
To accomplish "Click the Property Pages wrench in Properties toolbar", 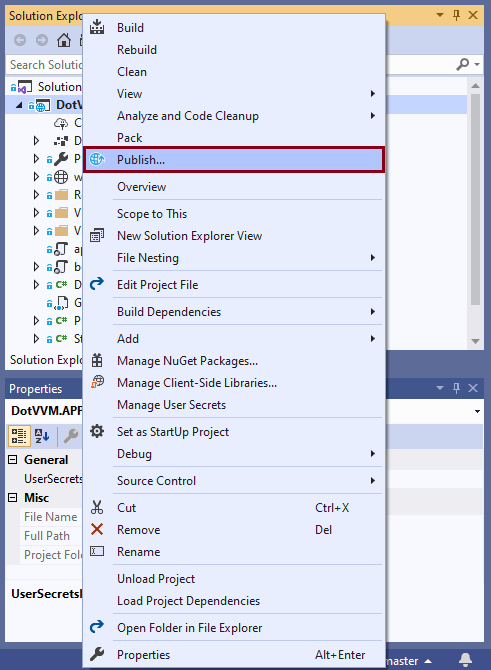I will point(71,436).
